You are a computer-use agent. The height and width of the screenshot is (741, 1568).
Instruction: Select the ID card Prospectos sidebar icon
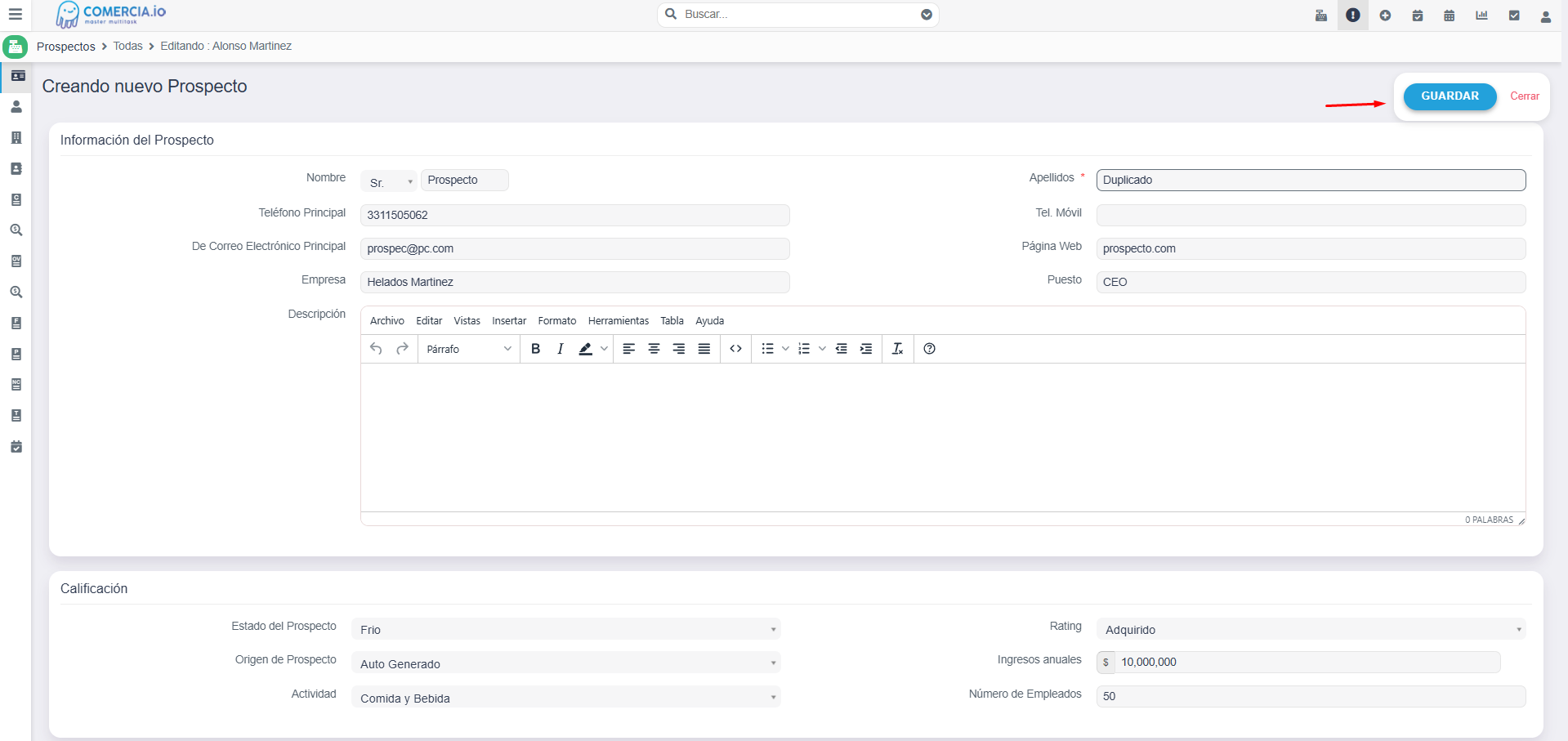[17, 76]
